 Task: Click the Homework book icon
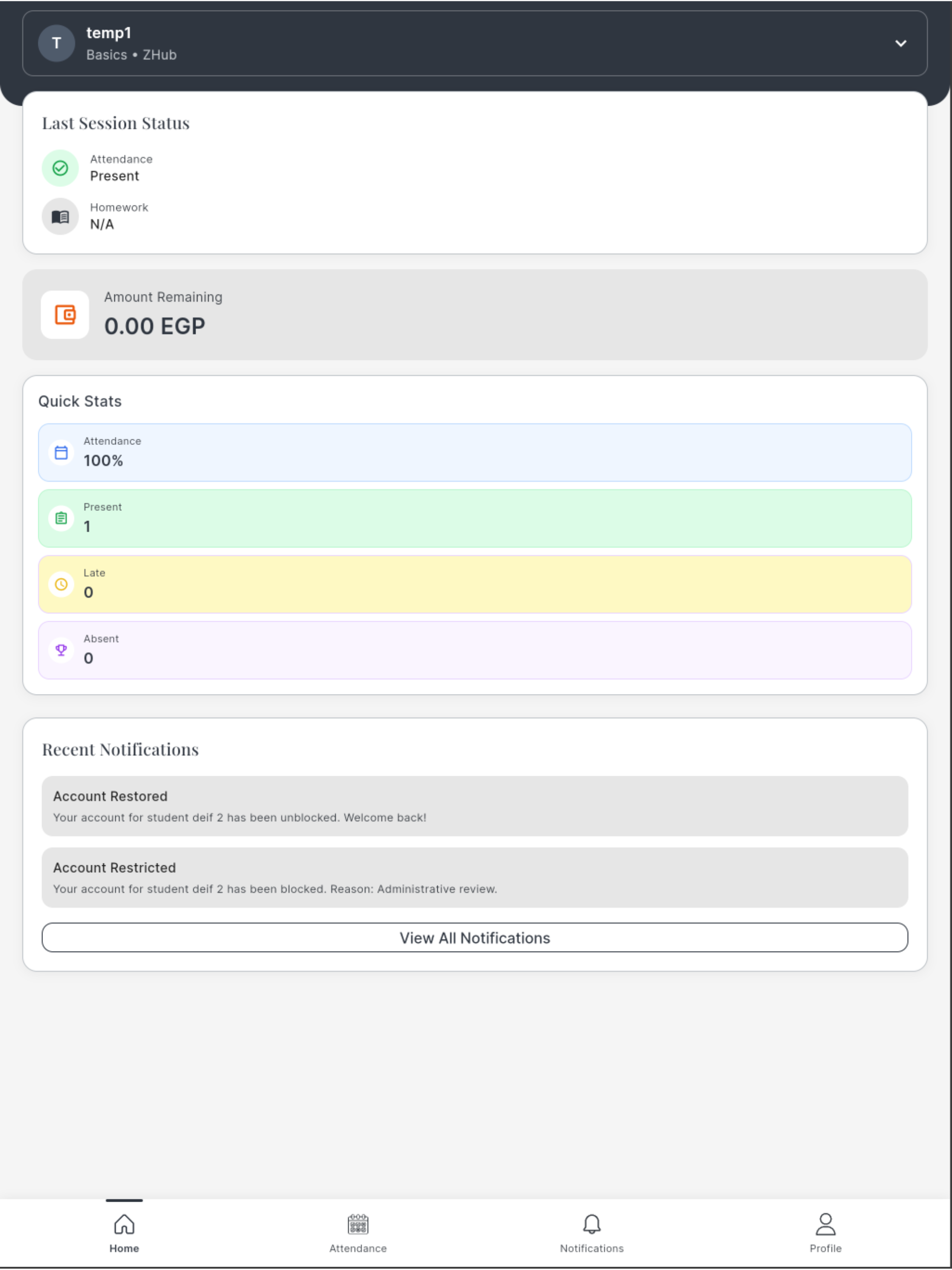point(60,216)
